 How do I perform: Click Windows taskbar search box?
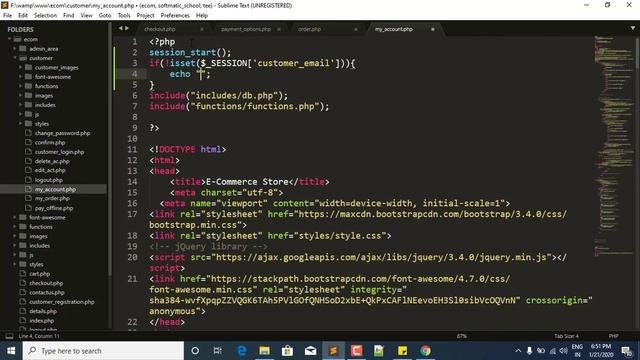click(103, 351)
